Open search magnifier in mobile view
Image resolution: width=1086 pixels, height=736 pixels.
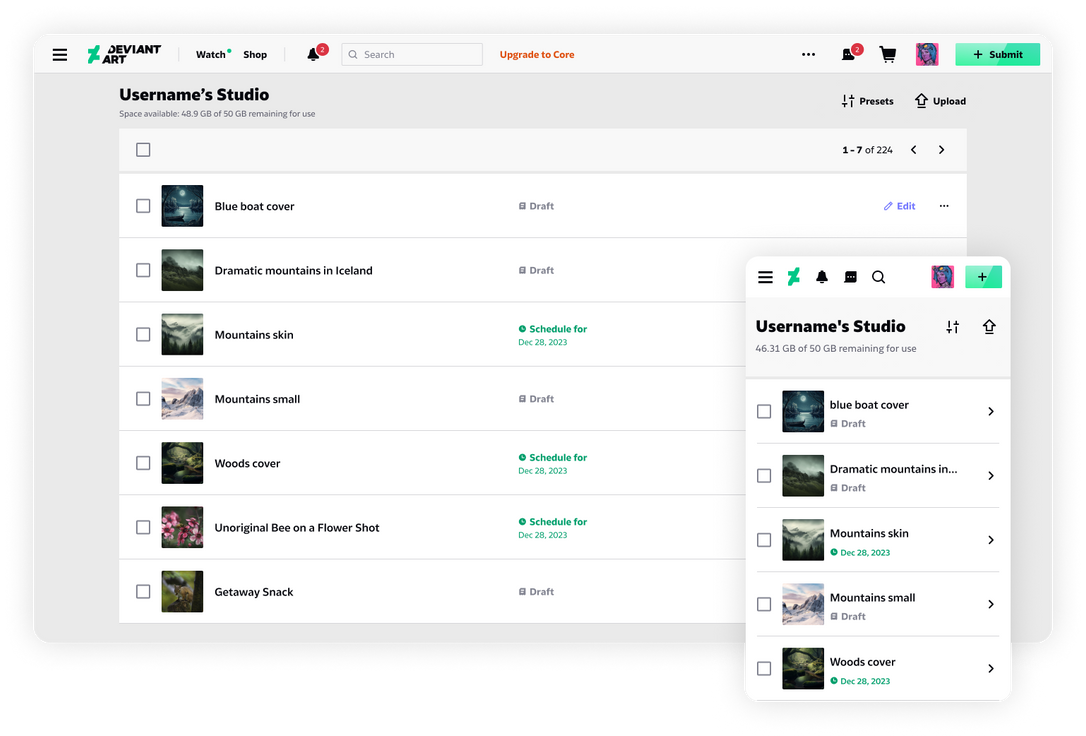click(878, 277)
